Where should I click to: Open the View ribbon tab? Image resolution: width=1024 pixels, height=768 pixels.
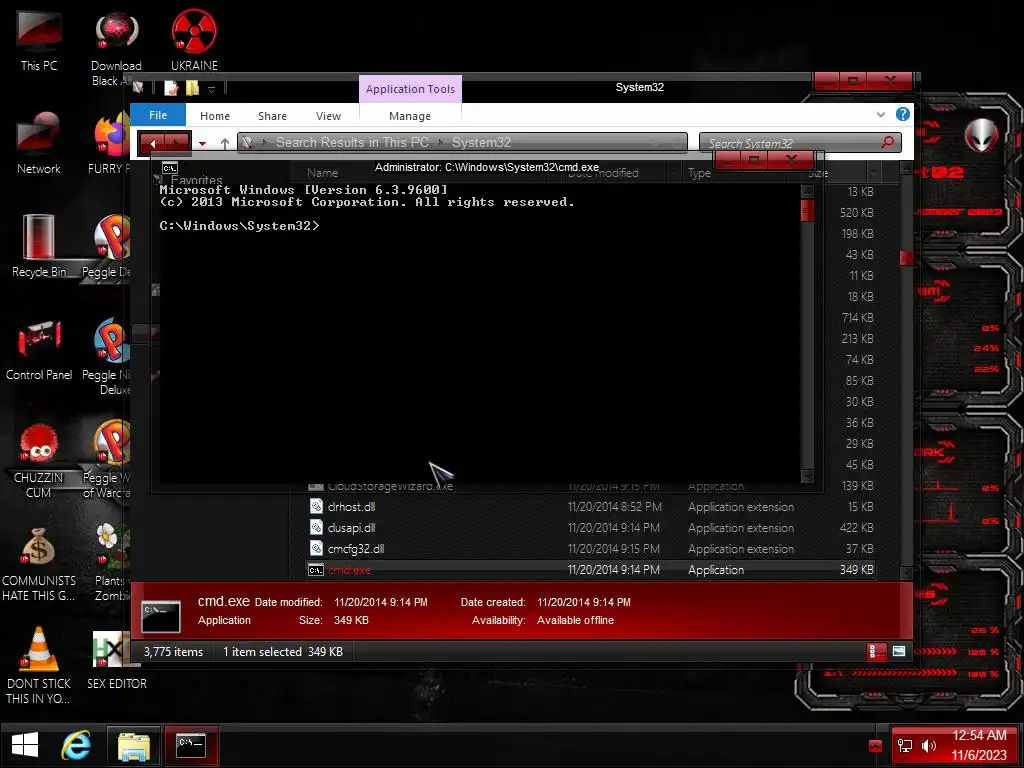(328, 116)
